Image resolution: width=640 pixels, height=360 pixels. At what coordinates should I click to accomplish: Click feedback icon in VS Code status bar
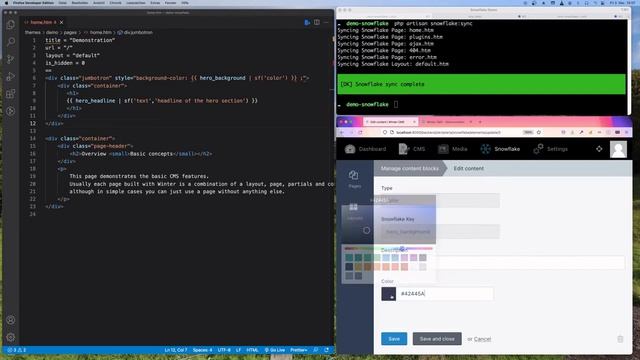point(316,350)
